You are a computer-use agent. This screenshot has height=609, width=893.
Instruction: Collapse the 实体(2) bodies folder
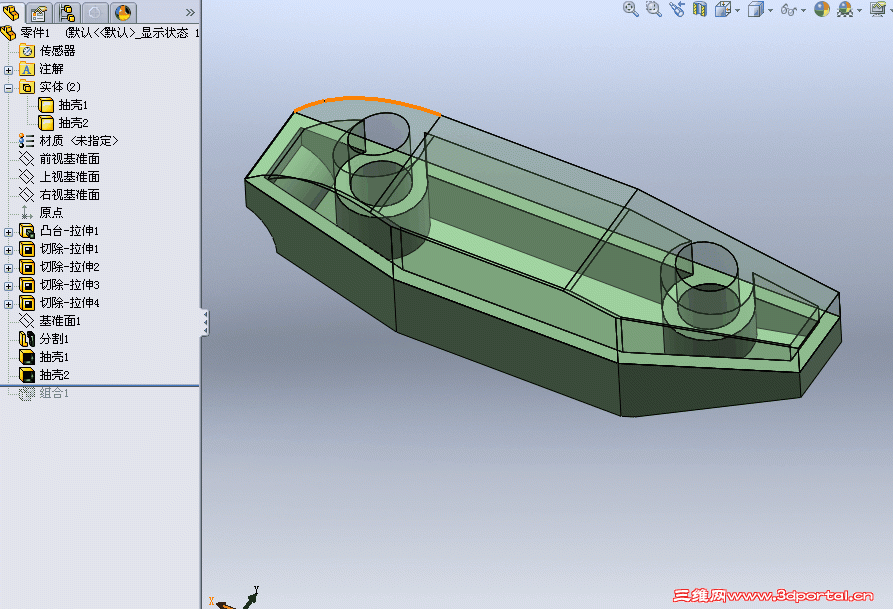9,88
